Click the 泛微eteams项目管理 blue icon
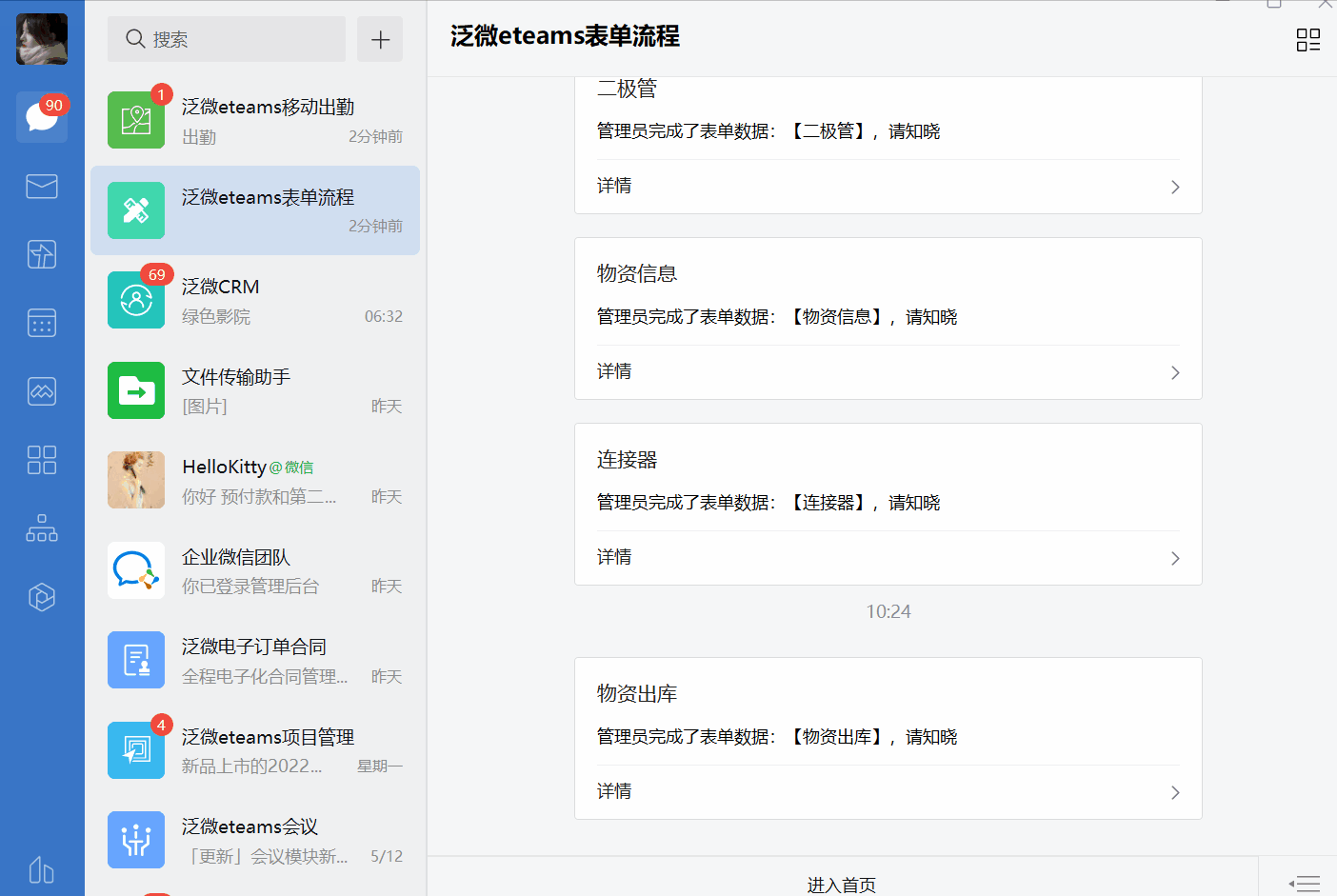 click(x=136, y=750)
